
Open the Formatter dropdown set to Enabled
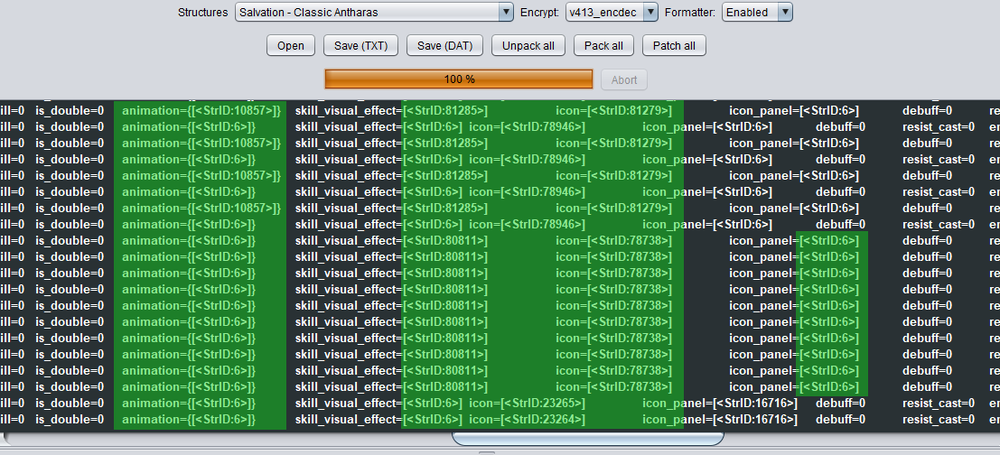tap(757, 12)
